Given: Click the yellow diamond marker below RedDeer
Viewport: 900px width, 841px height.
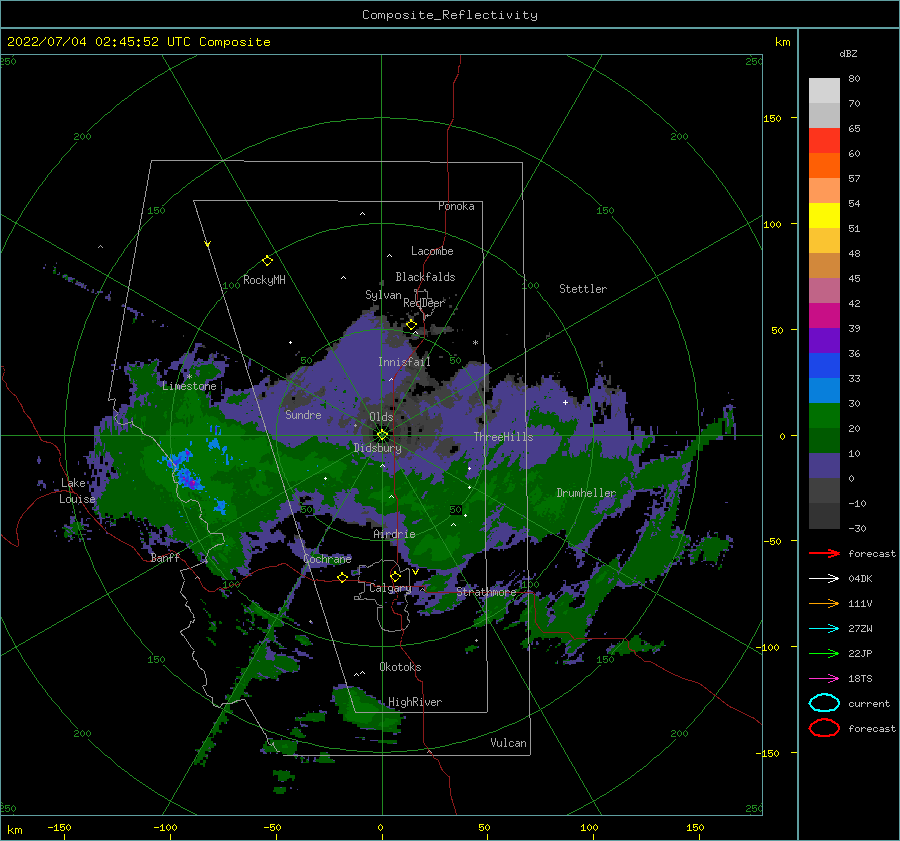Looking at the screenshot, I should (411, 325).
